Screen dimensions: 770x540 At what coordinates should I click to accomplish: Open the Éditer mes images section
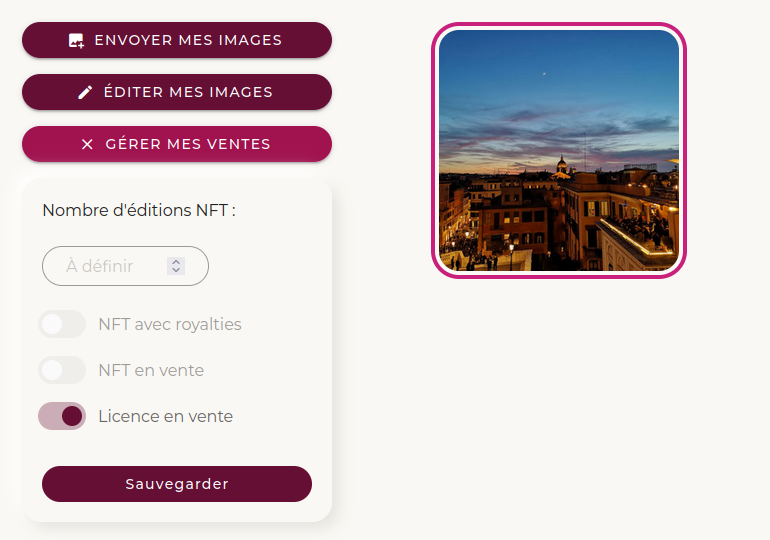(x=177, y=92)
